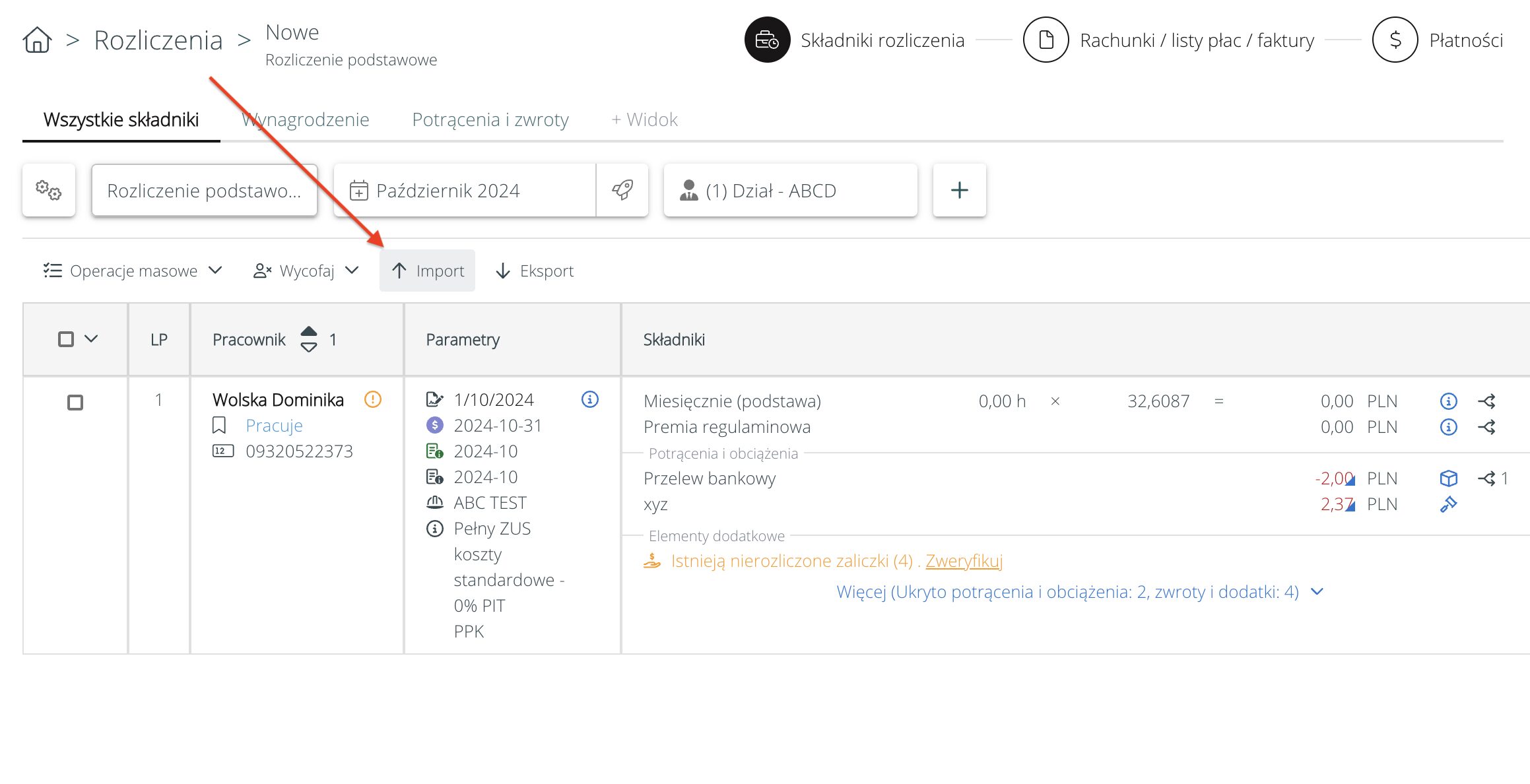Screen dimensions: 1530x784
Task: Switch to Wynagrodzenie tab
Action: coord(305,119)
